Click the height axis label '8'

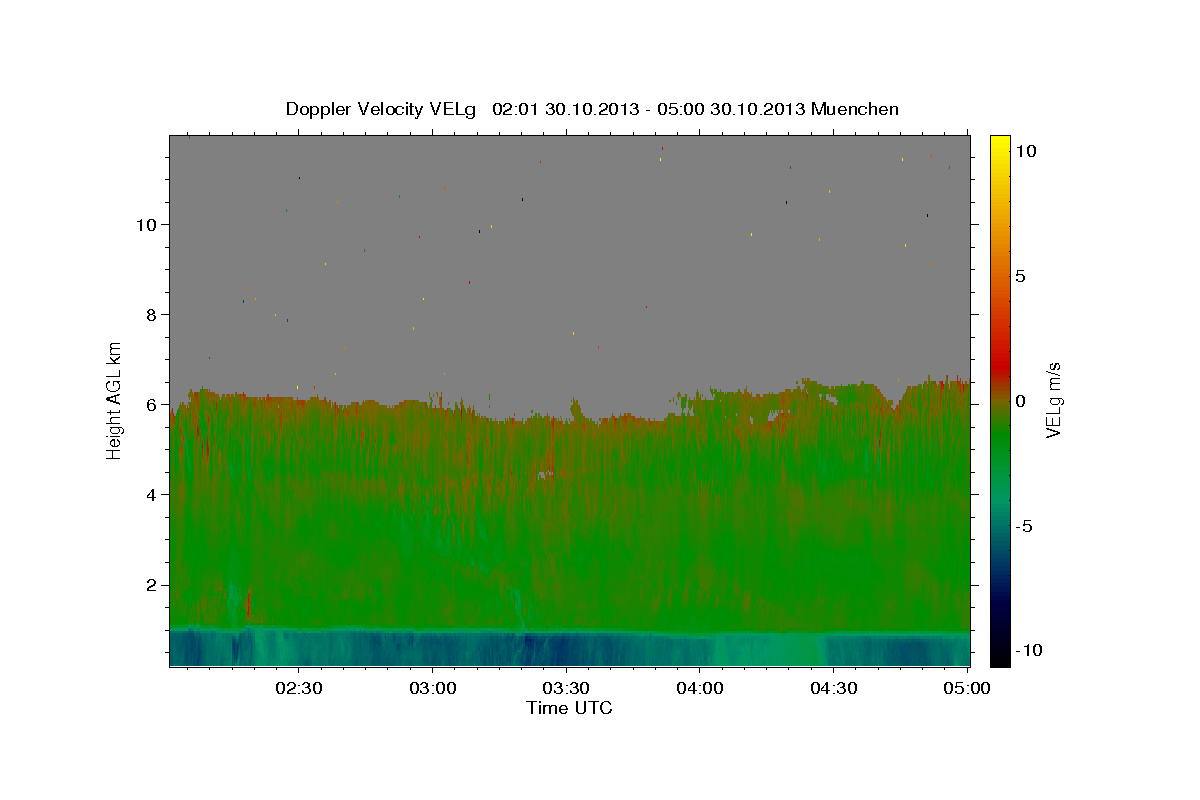(x=151, y=315)
